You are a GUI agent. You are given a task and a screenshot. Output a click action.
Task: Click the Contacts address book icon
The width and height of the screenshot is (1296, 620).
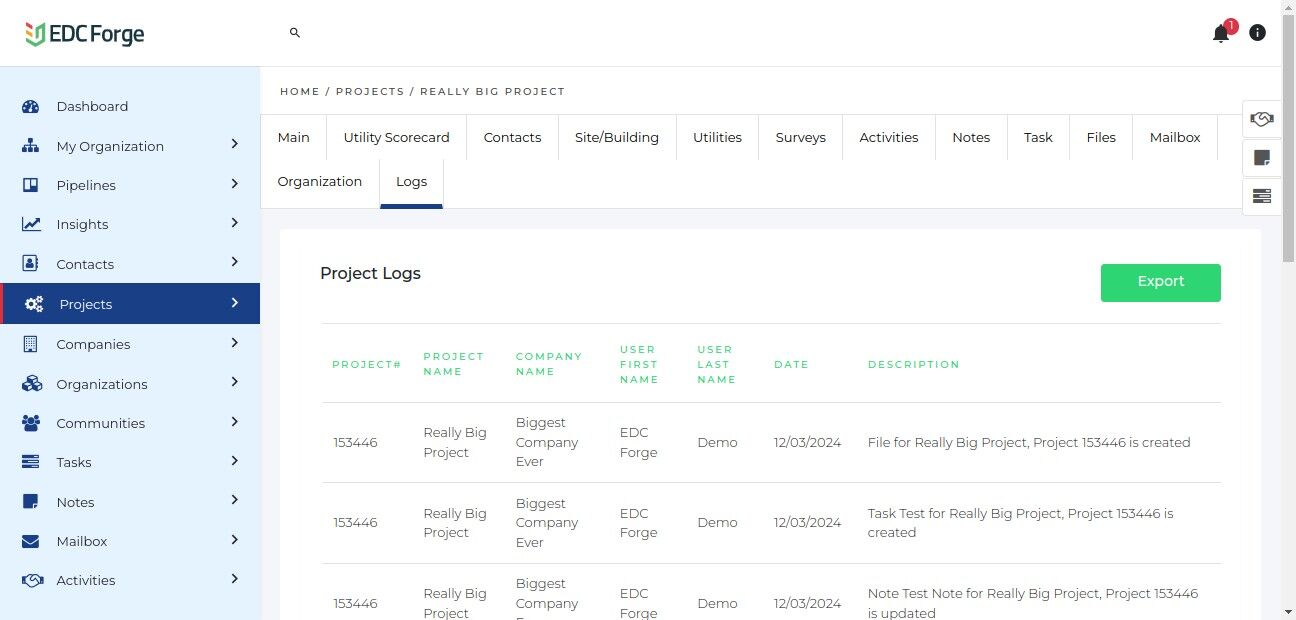click(30, 264)
